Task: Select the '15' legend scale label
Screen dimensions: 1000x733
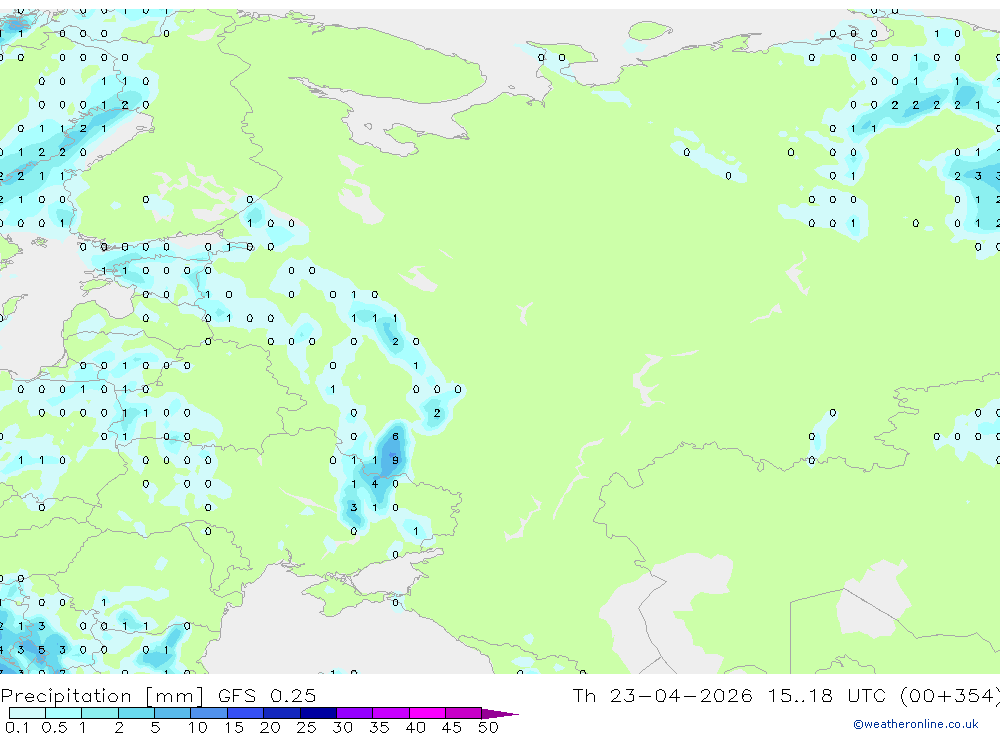Action: click(233, 727)
